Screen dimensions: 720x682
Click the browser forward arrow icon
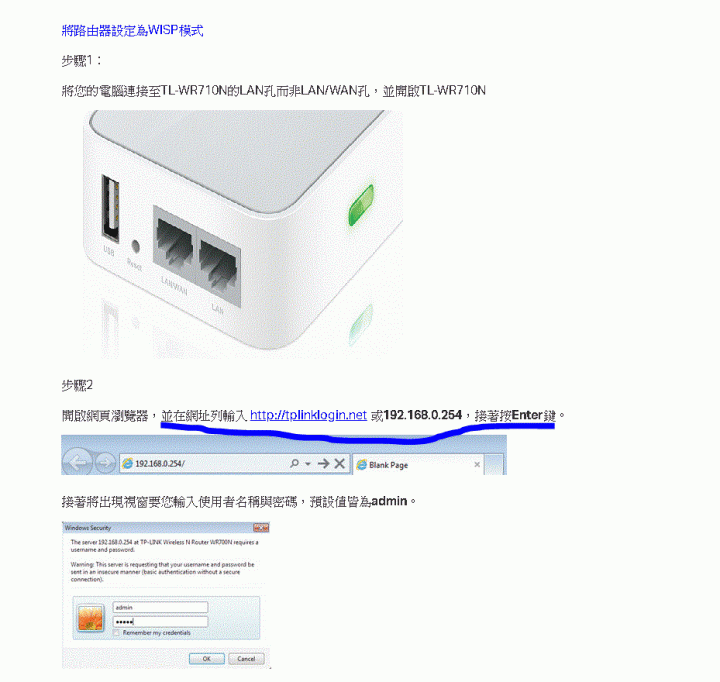(x=105, y=462)
